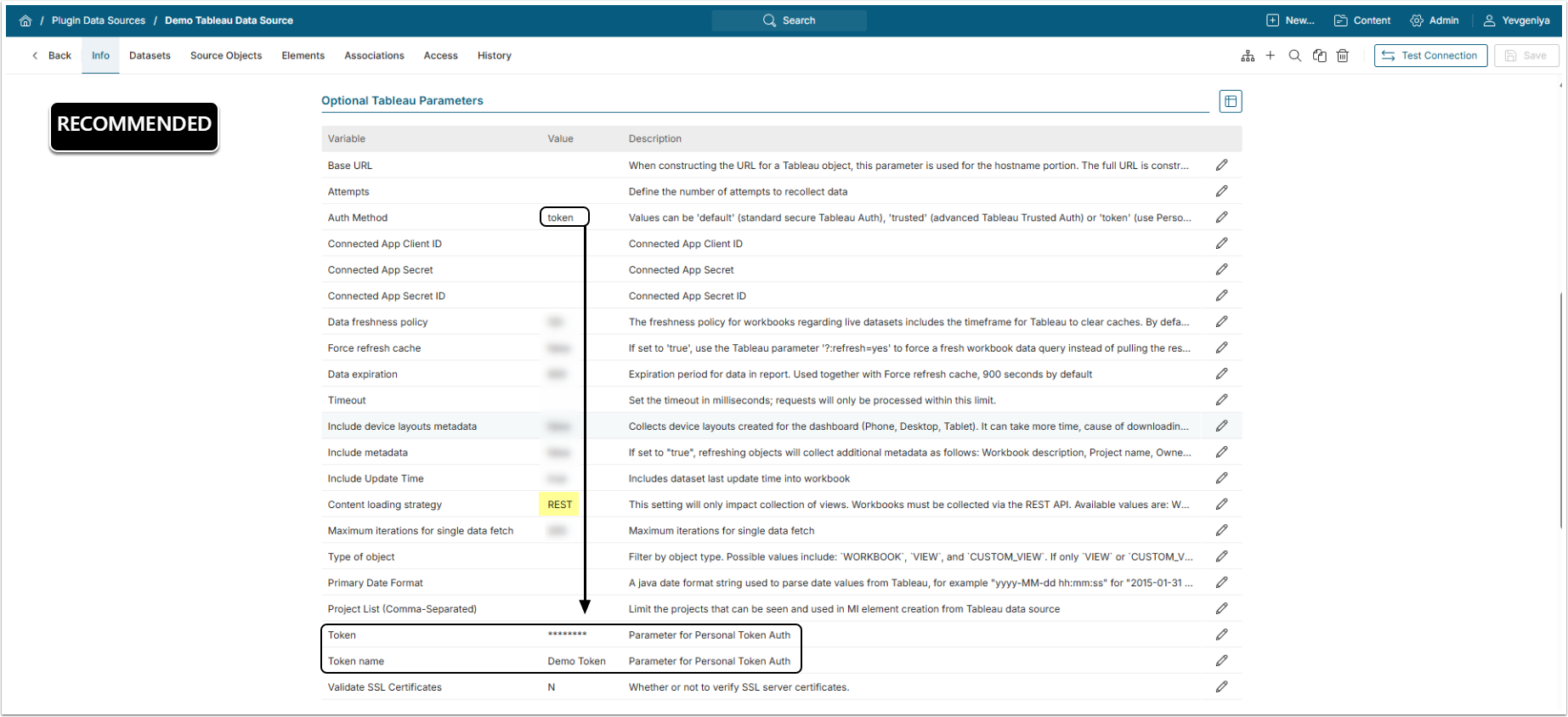
Task: Open the home page icon
Action: [25, 20]
